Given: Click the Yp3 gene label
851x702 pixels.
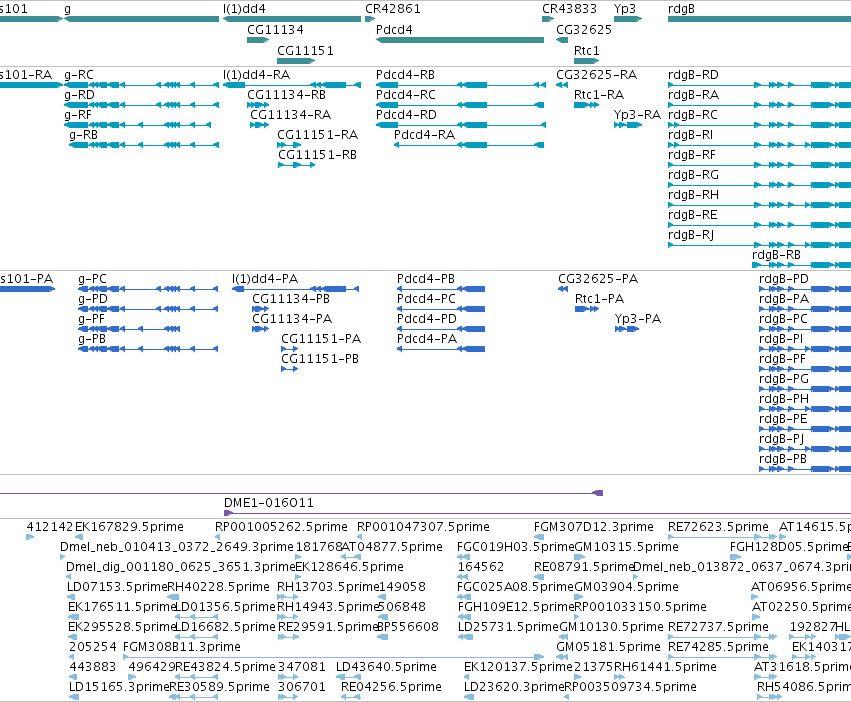Looking at the screenshot, I should click(x=625, y=9).
